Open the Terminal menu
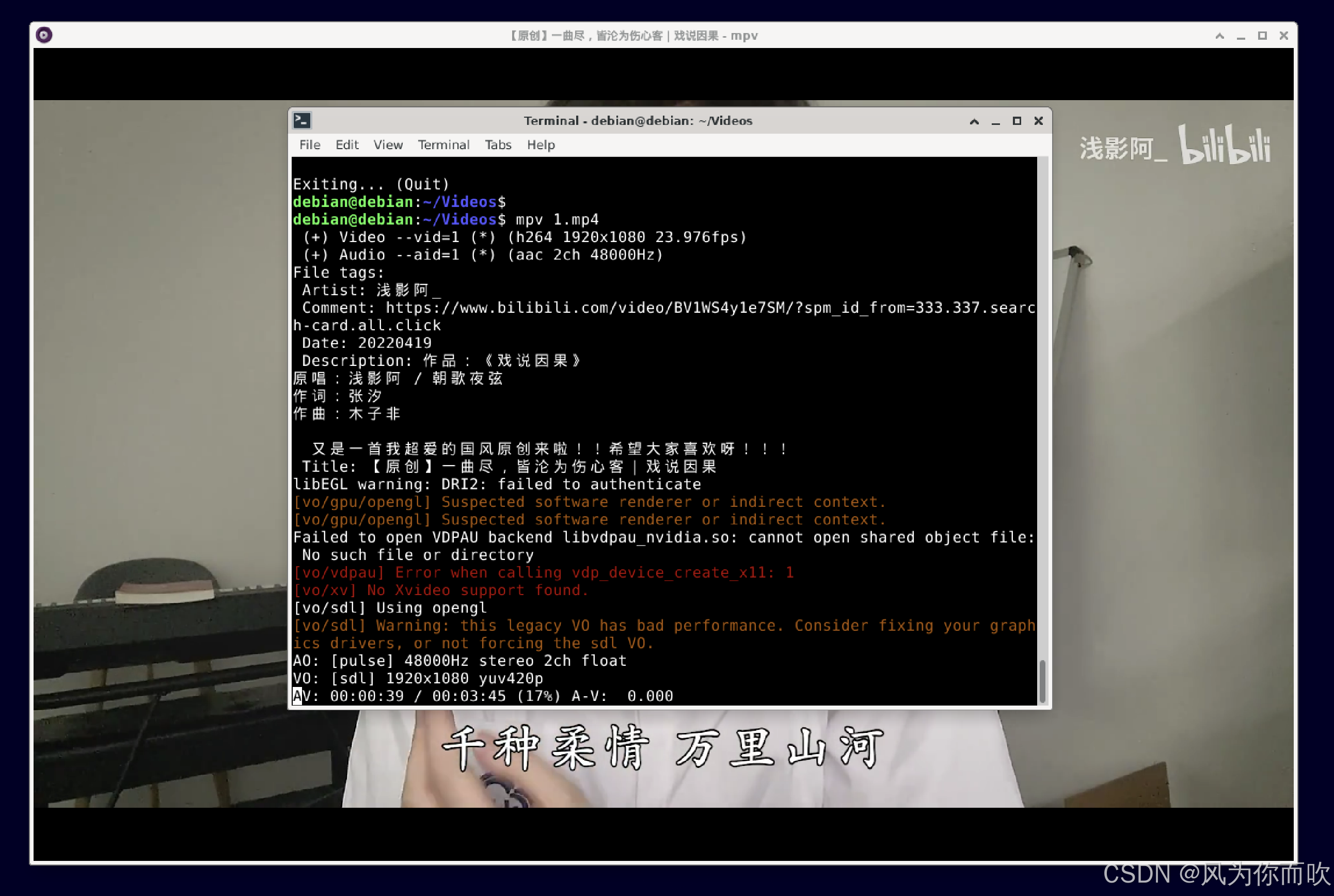The image size is (1334, 896). click(x=443, y=145)
